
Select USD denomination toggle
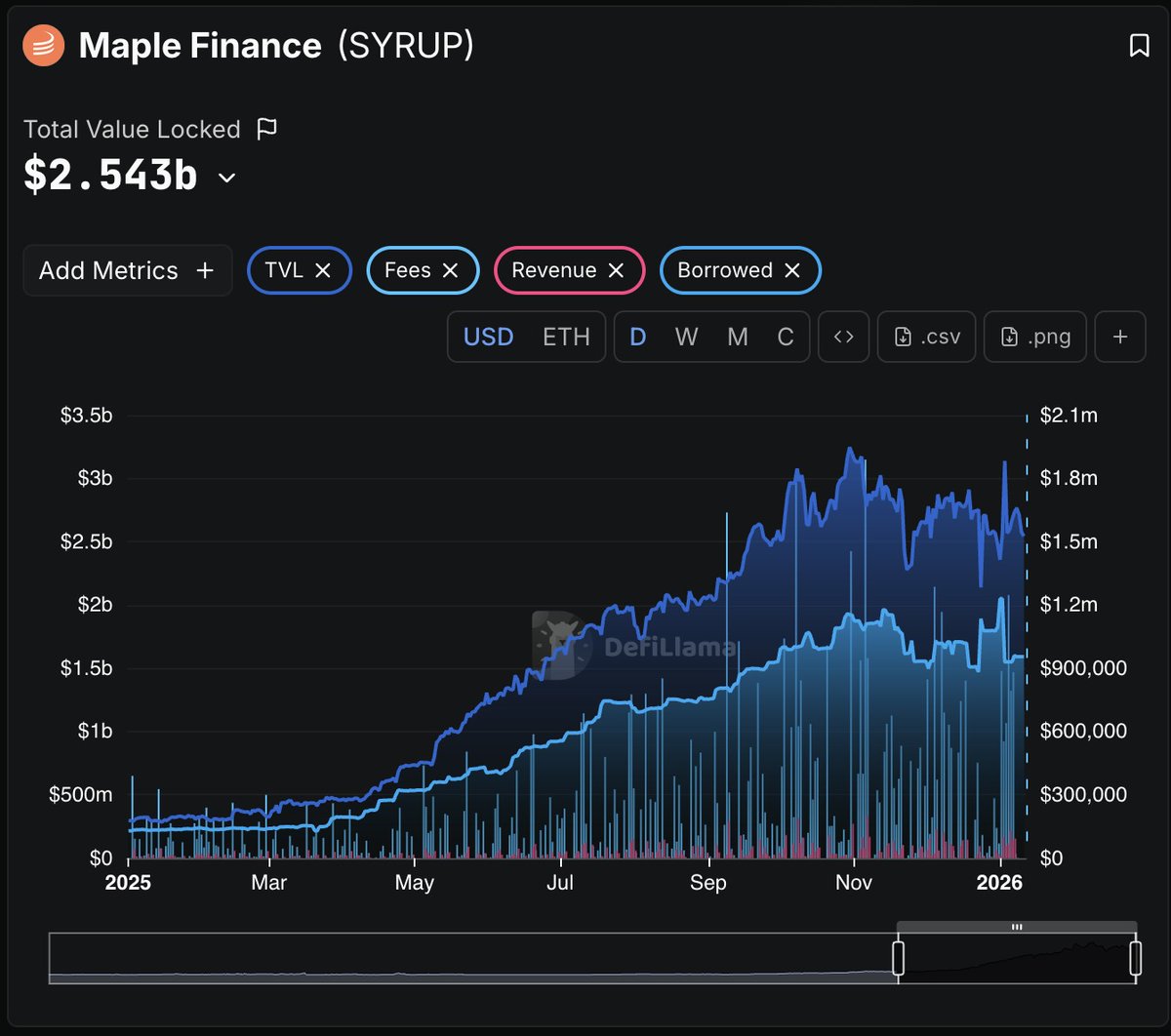488,337
